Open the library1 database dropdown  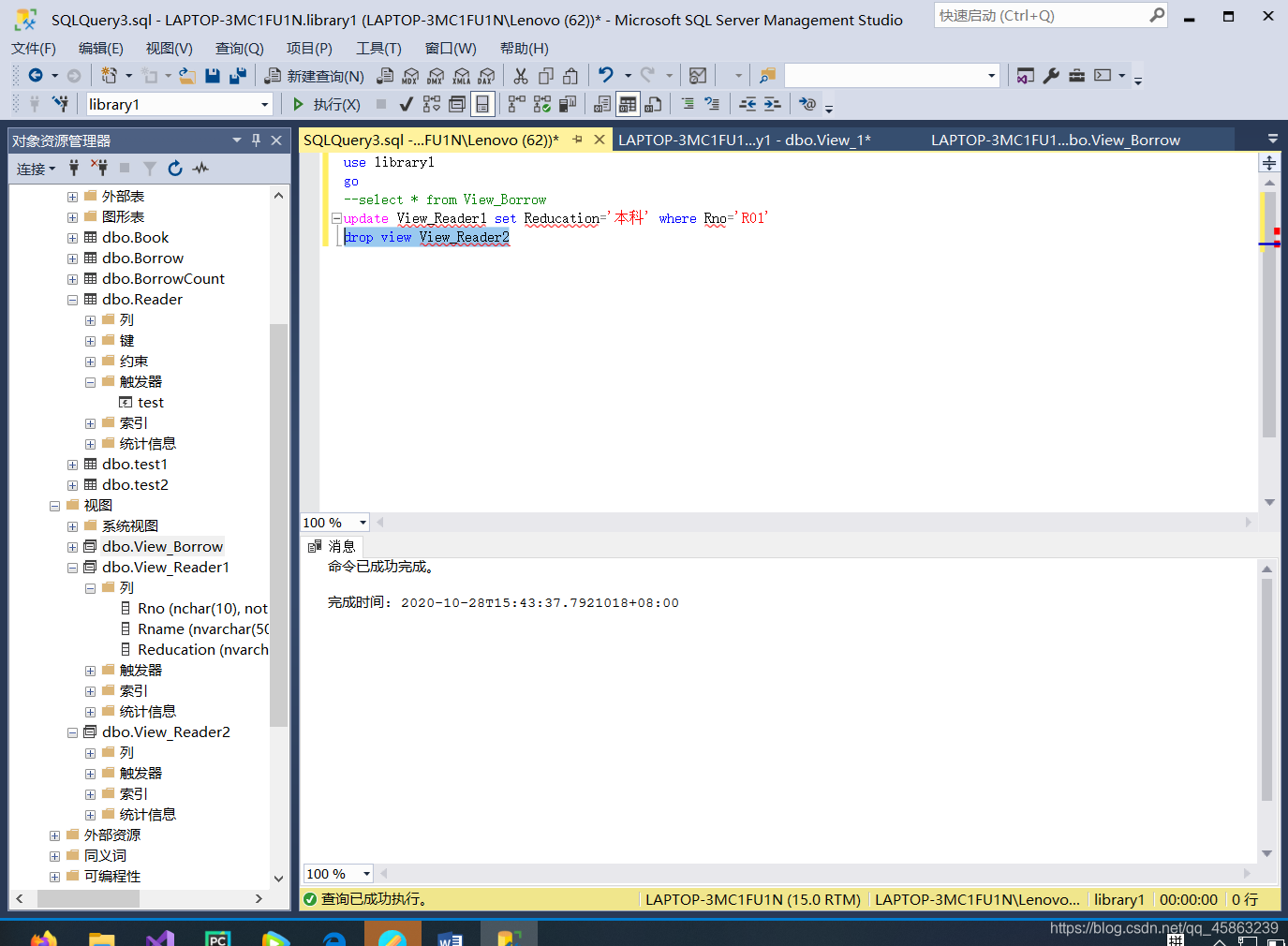pos(265,105)
